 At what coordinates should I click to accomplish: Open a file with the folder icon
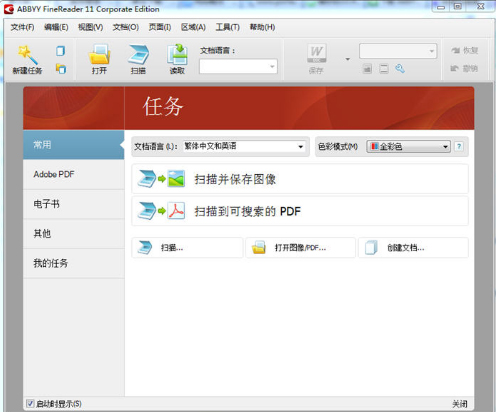click(99, 54)
